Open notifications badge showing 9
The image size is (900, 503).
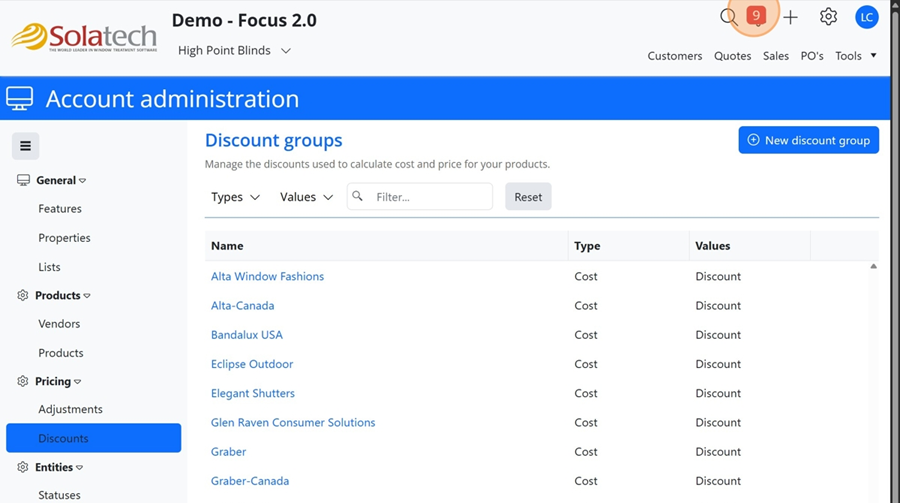(x=757, y=16)
